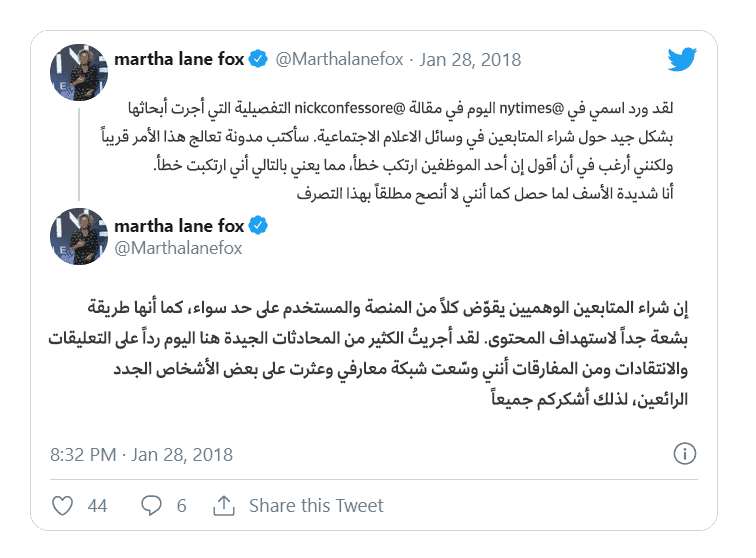The image size is (756, 558).
Task: Click the 44 likes count
Action: 97,505
